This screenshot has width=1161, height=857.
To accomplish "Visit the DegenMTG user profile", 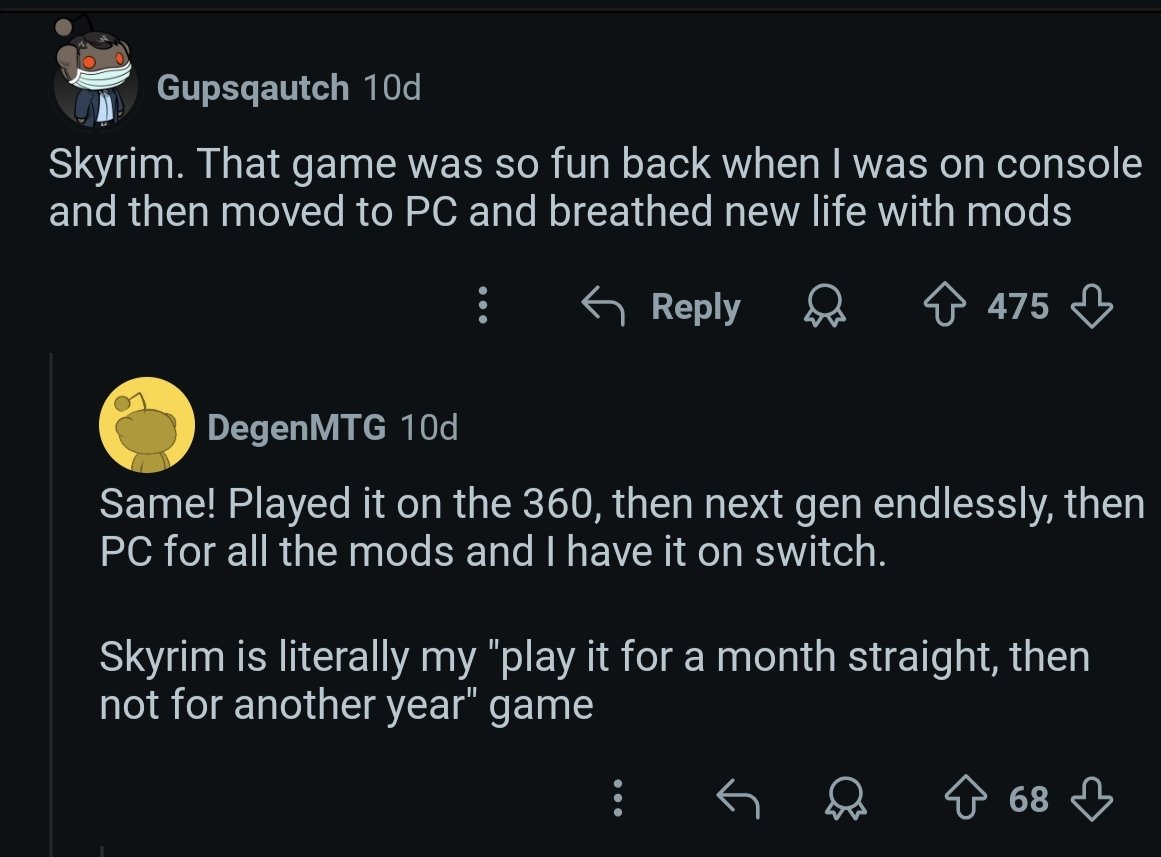I will coord(296,428).
